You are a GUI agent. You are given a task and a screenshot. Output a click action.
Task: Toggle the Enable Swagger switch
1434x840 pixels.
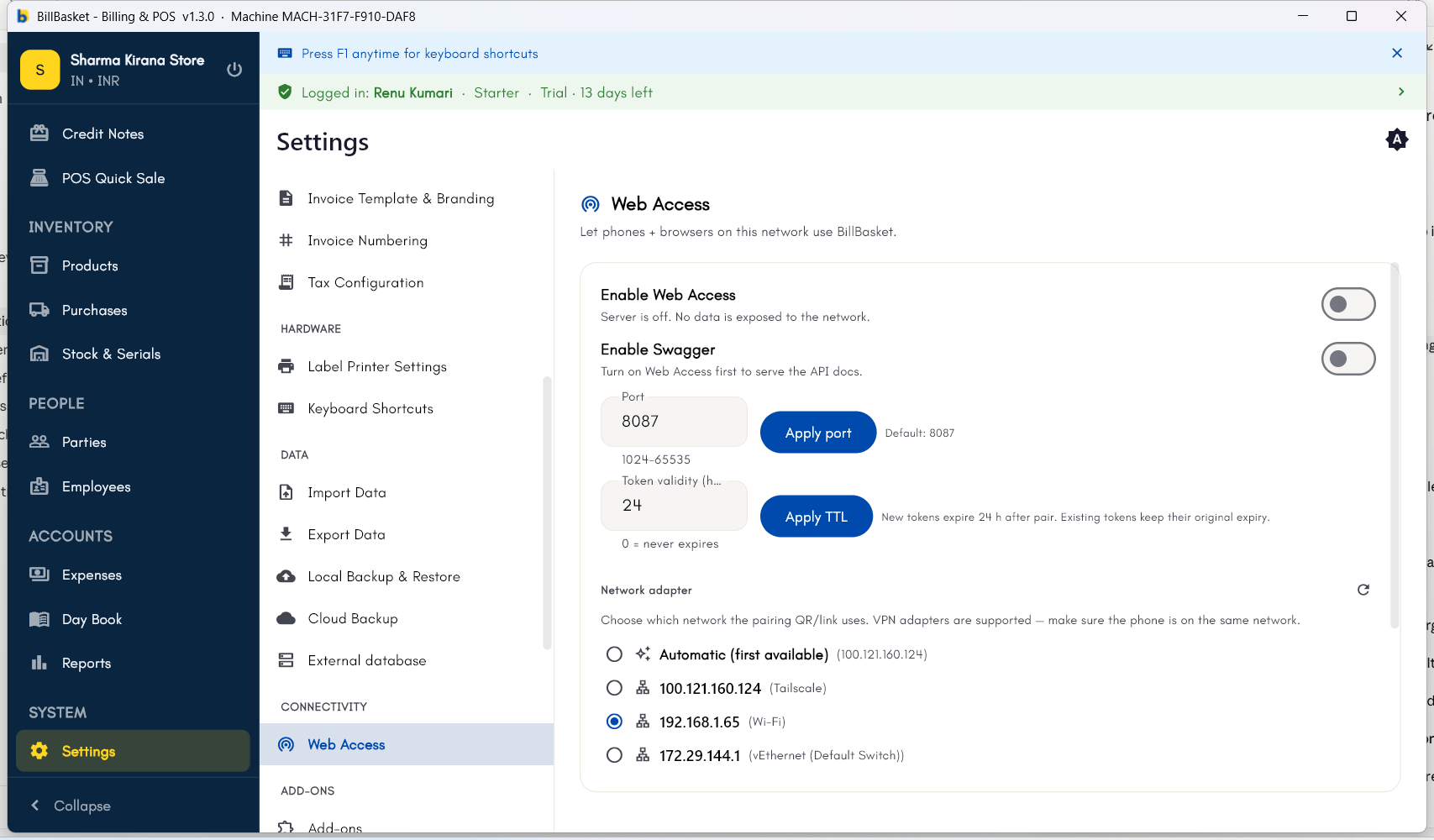[x=1347, y=359]
